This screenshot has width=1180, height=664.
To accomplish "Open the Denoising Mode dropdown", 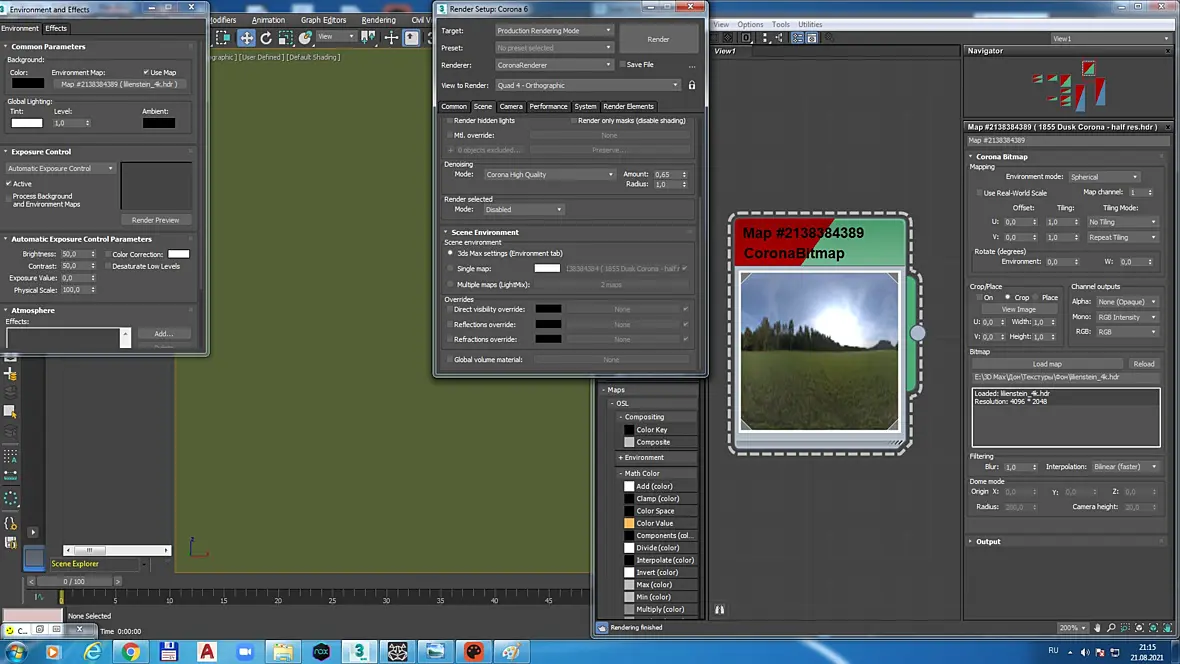I will [549, 175].
